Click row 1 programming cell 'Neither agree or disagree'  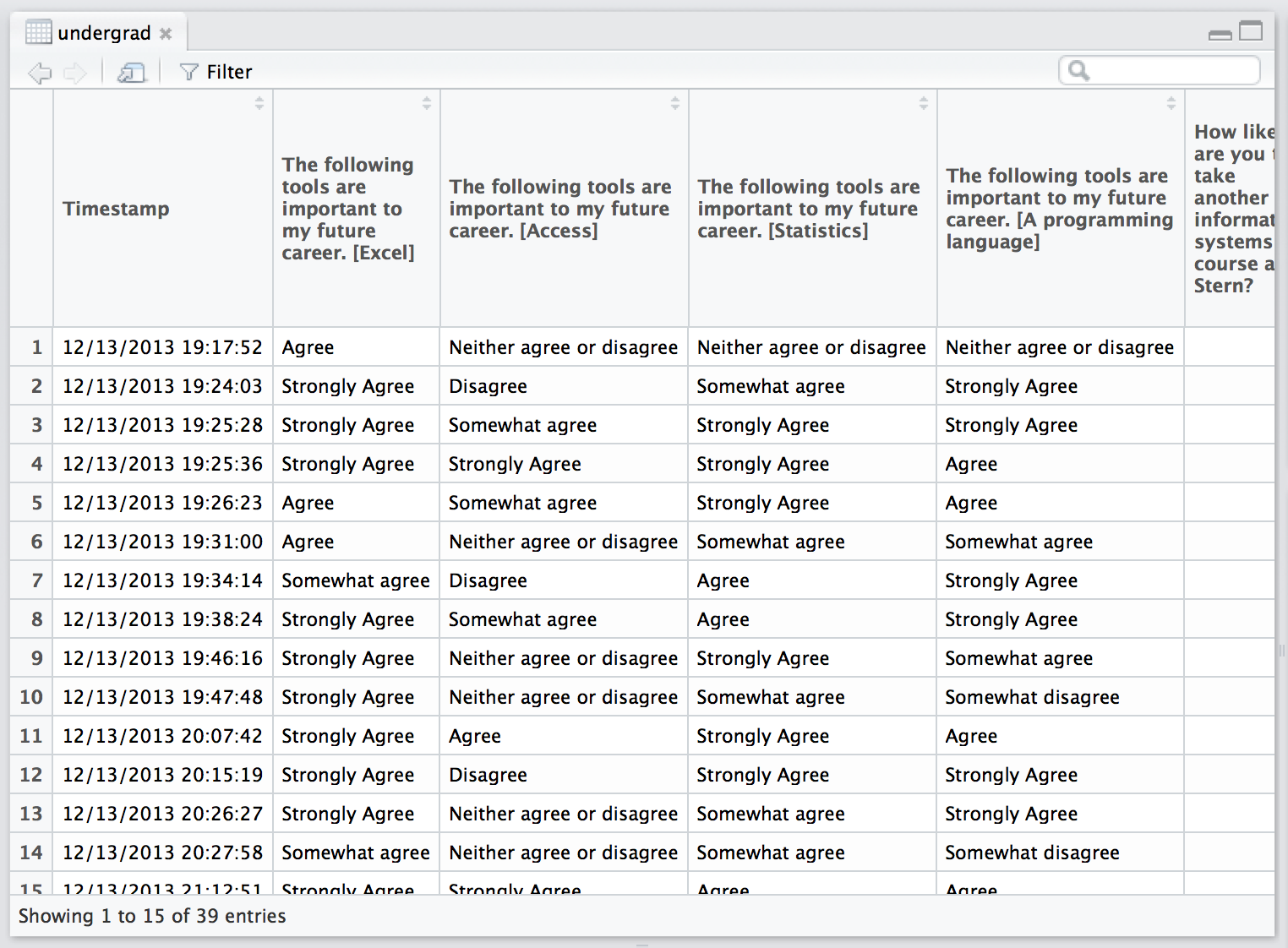click(1060, 348)
